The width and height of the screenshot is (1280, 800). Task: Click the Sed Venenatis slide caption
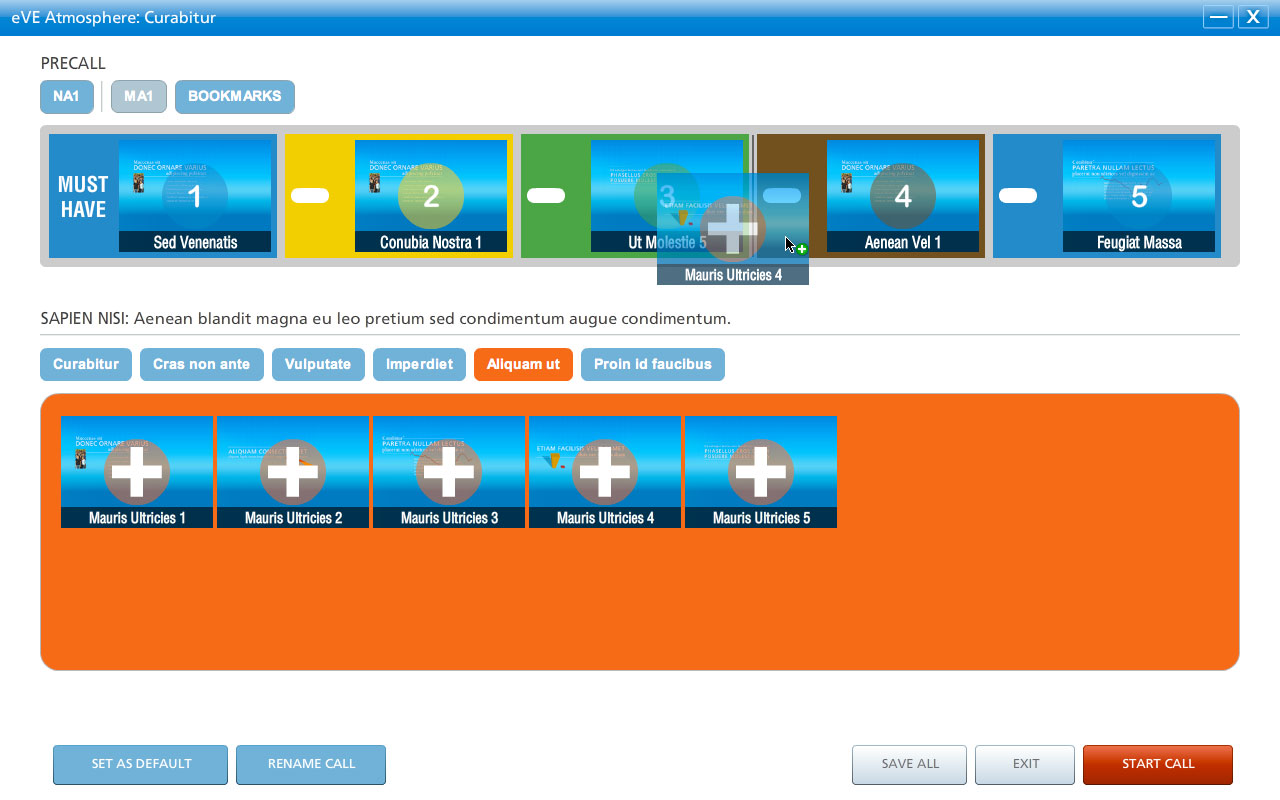195,242
